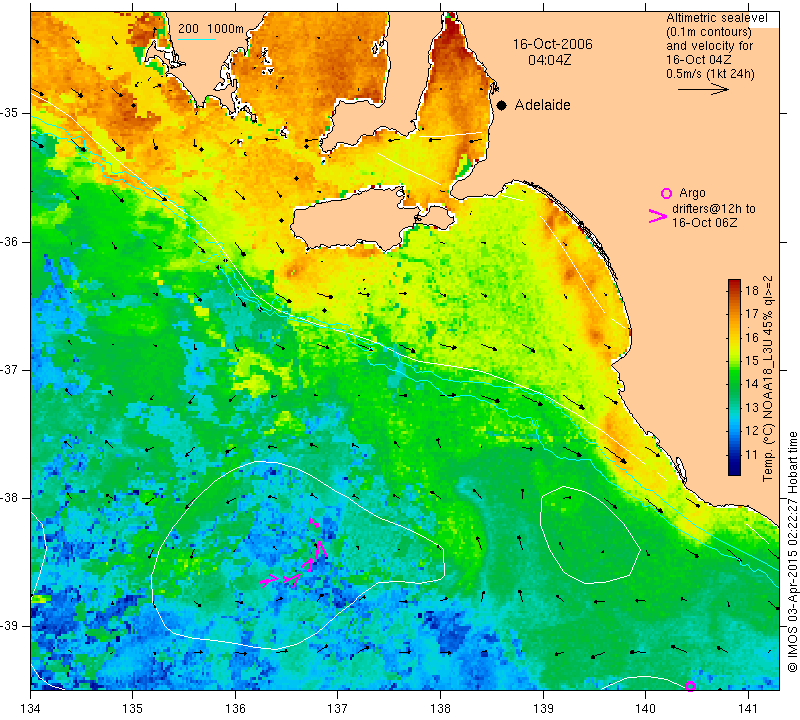The image size is (800, 720).
Task: Click the colorbar tick label 17
Action: [752, 314]
